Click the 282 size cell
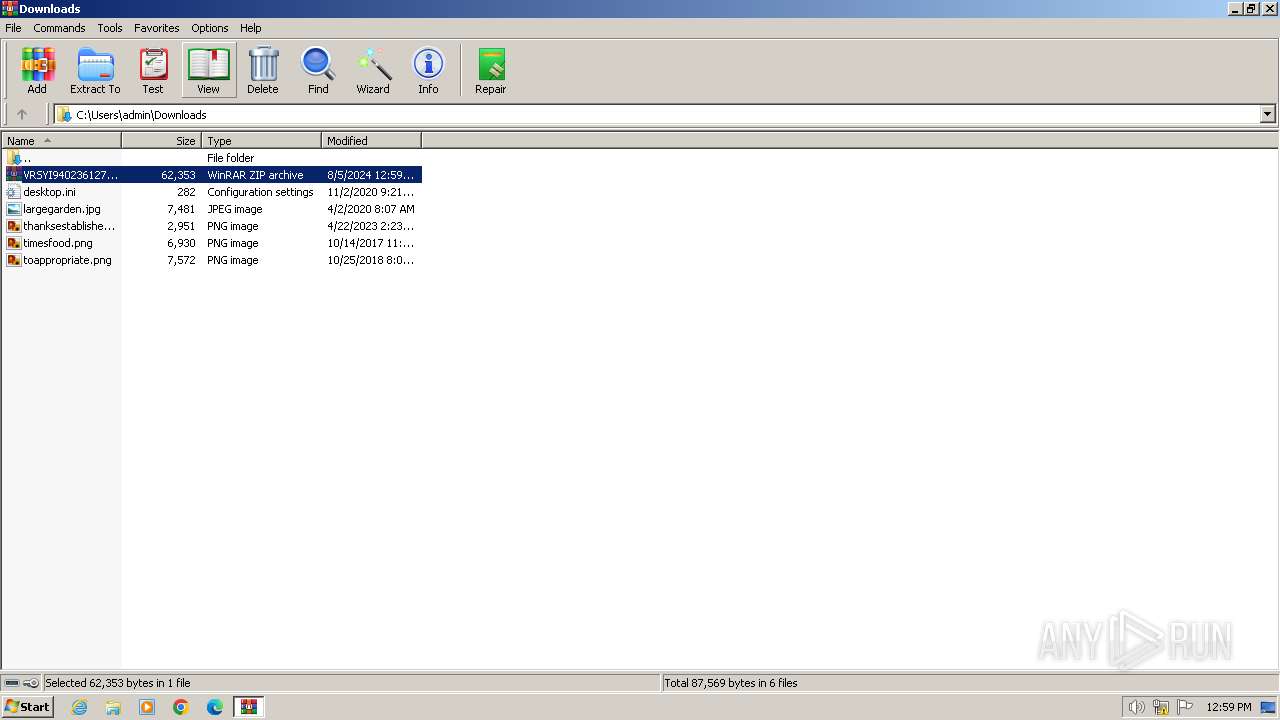The width and height of the screenshot is (1280, 720). [187, 192]
